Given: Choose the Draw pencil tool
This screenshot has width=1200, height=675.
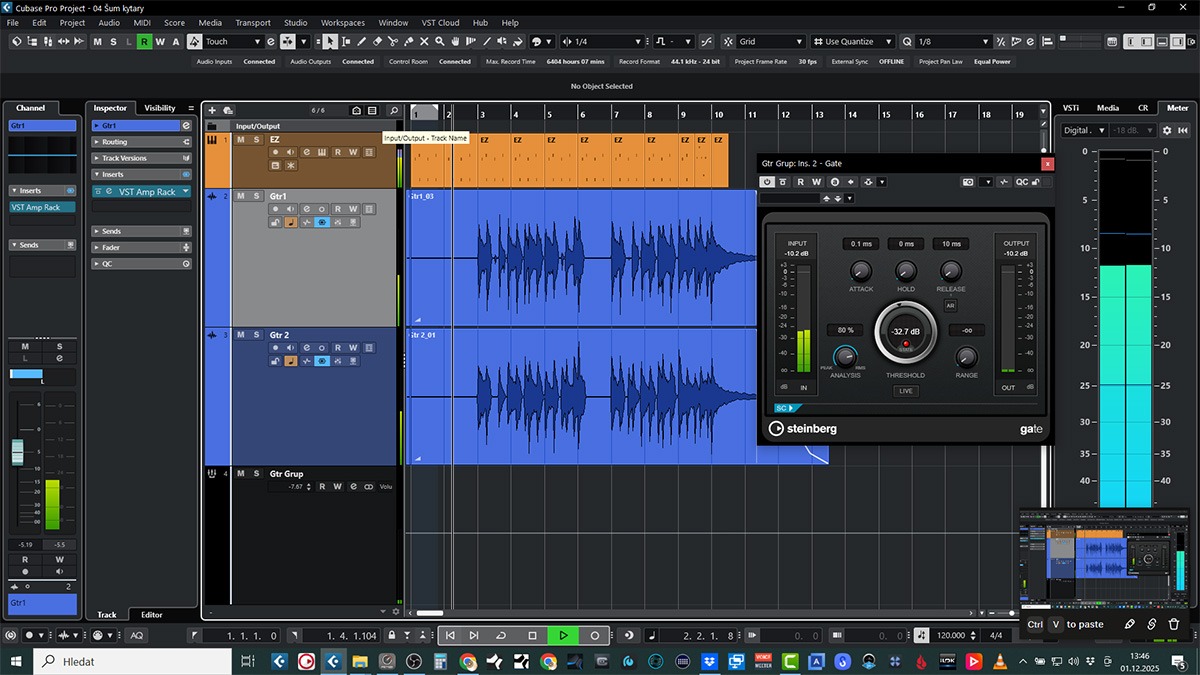Looking at the screenshot, I should (362, 42).
